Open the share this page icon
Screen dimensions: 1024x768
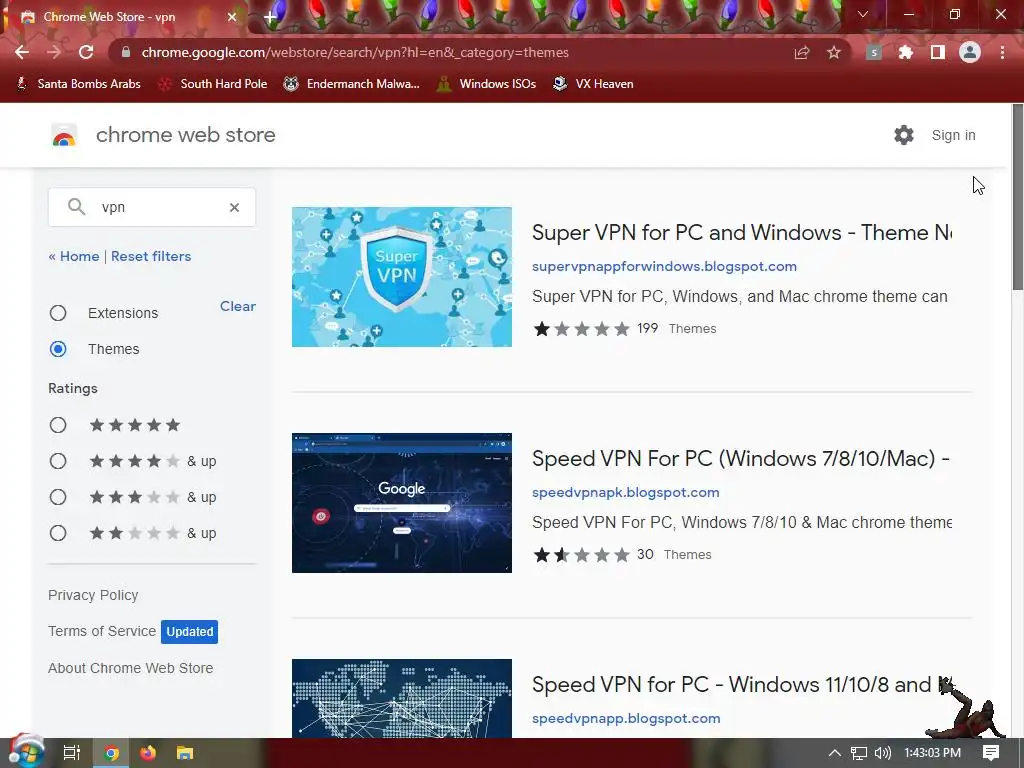(802, 52)
